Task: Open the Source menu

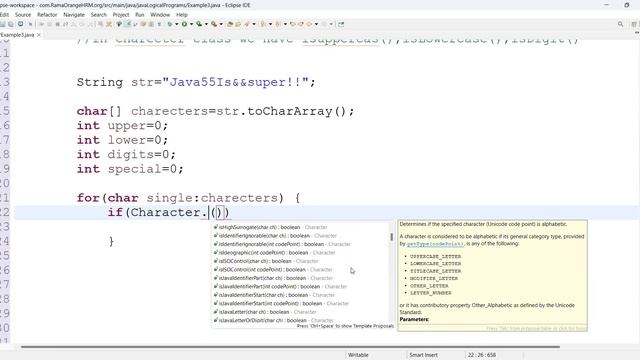Action: 23,15
